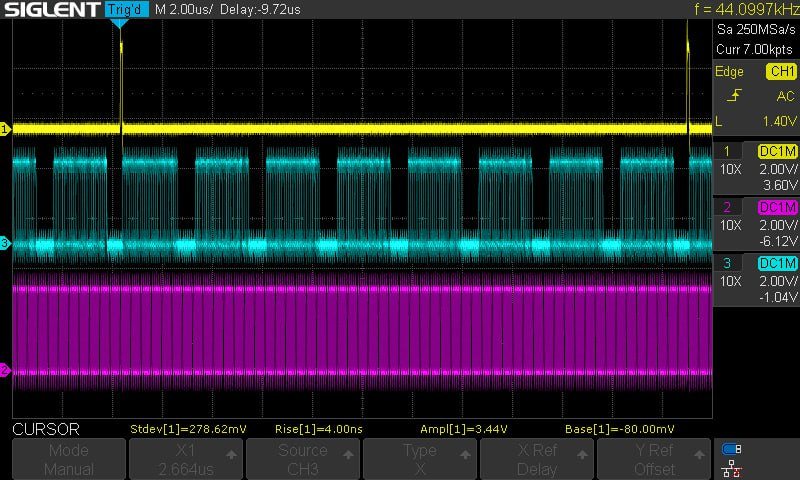Click the Stdev[1]=278.62mV measurement

(188, 429)
